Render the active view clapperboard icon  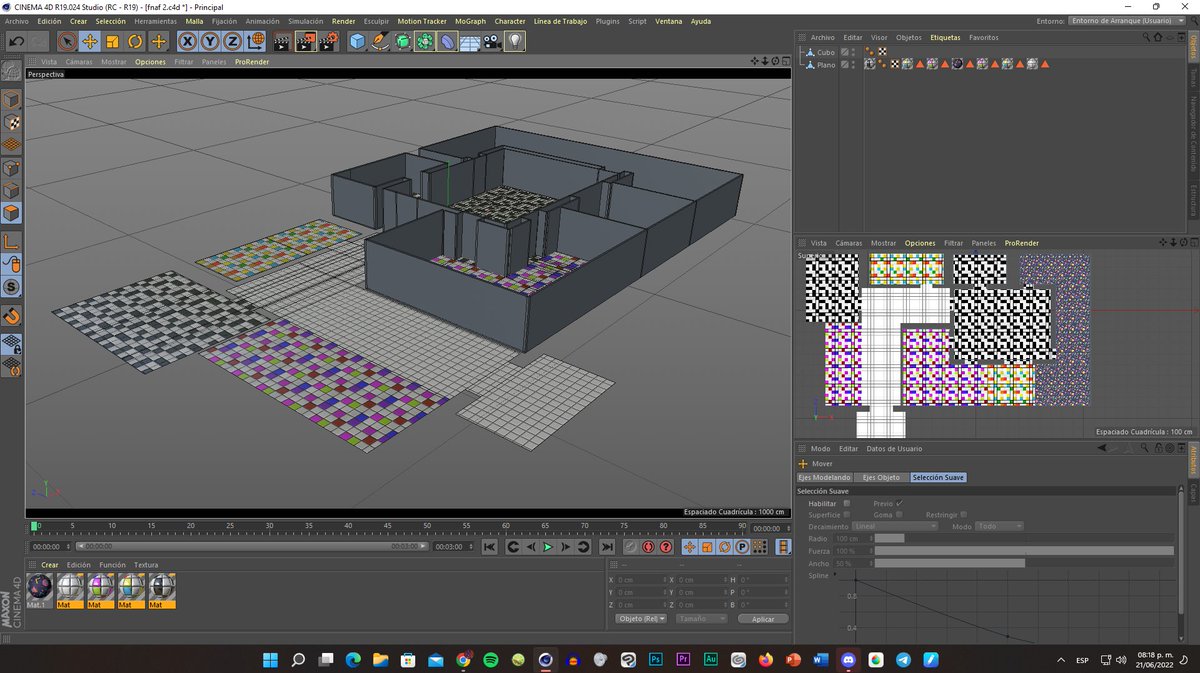pyautogui.click(x=282, y=41)
